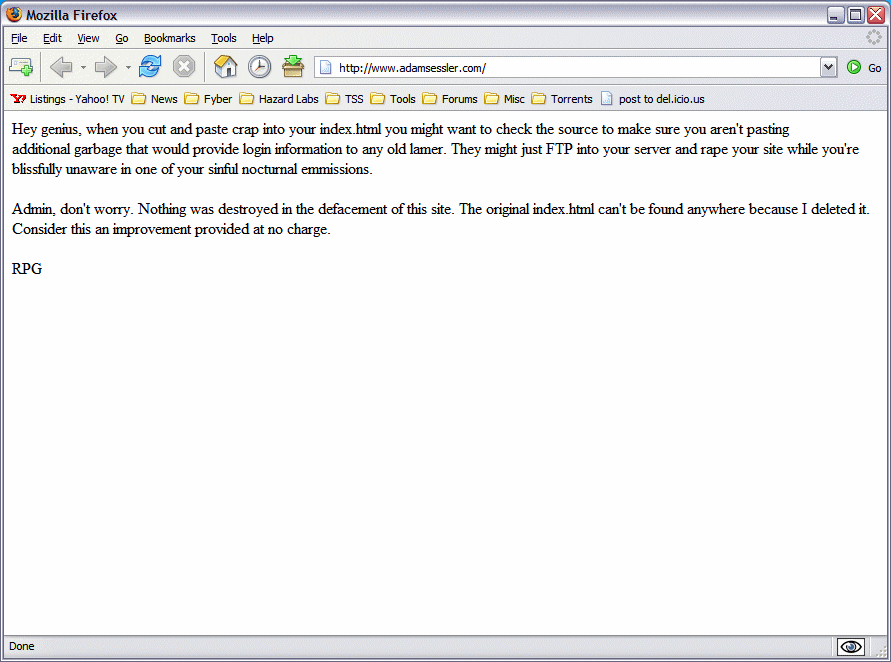Open the Edit menu
891x662 pixels.
(x=52, y=38)
